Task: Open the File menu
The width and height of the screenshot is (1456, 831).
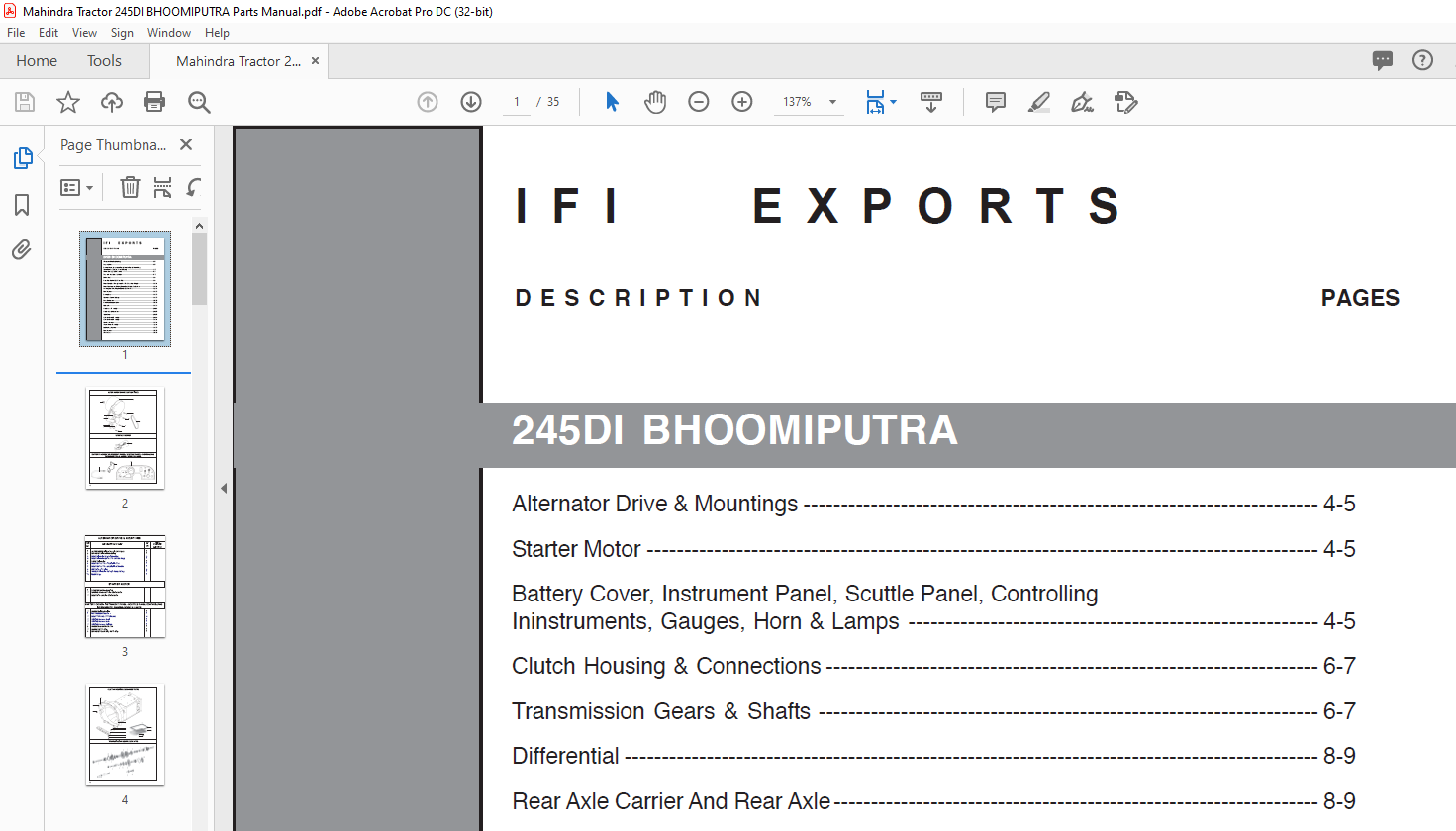Action: (16, 33)
